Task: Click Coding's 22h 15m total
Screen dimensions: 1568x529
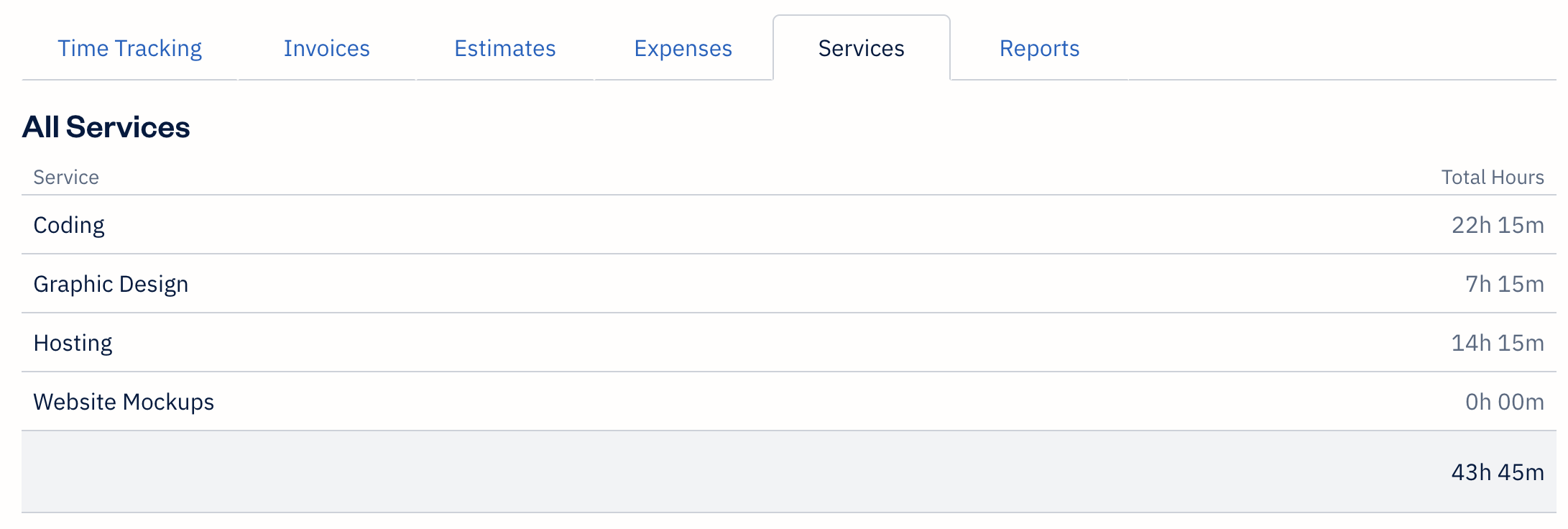Action: click(1493, 225)
